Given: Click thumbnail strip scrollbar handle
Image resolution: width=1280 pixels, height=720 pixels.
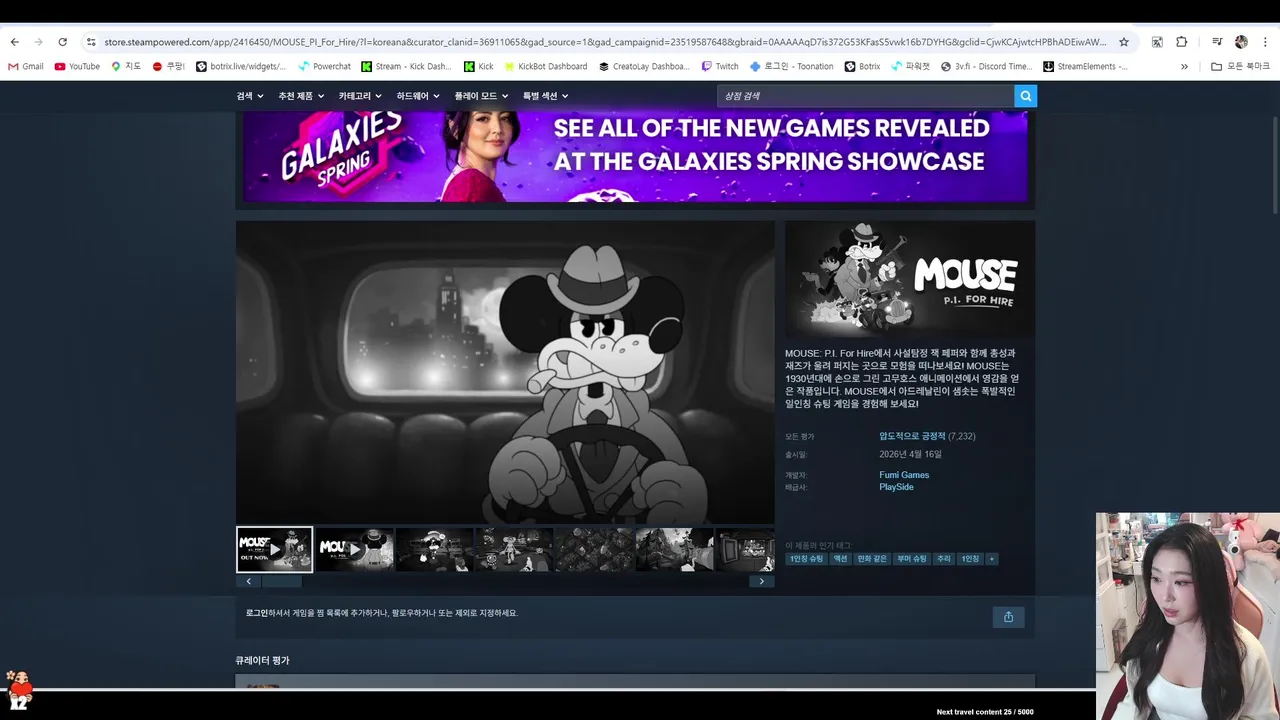Looking at the screenshot, I should point(281,581).
